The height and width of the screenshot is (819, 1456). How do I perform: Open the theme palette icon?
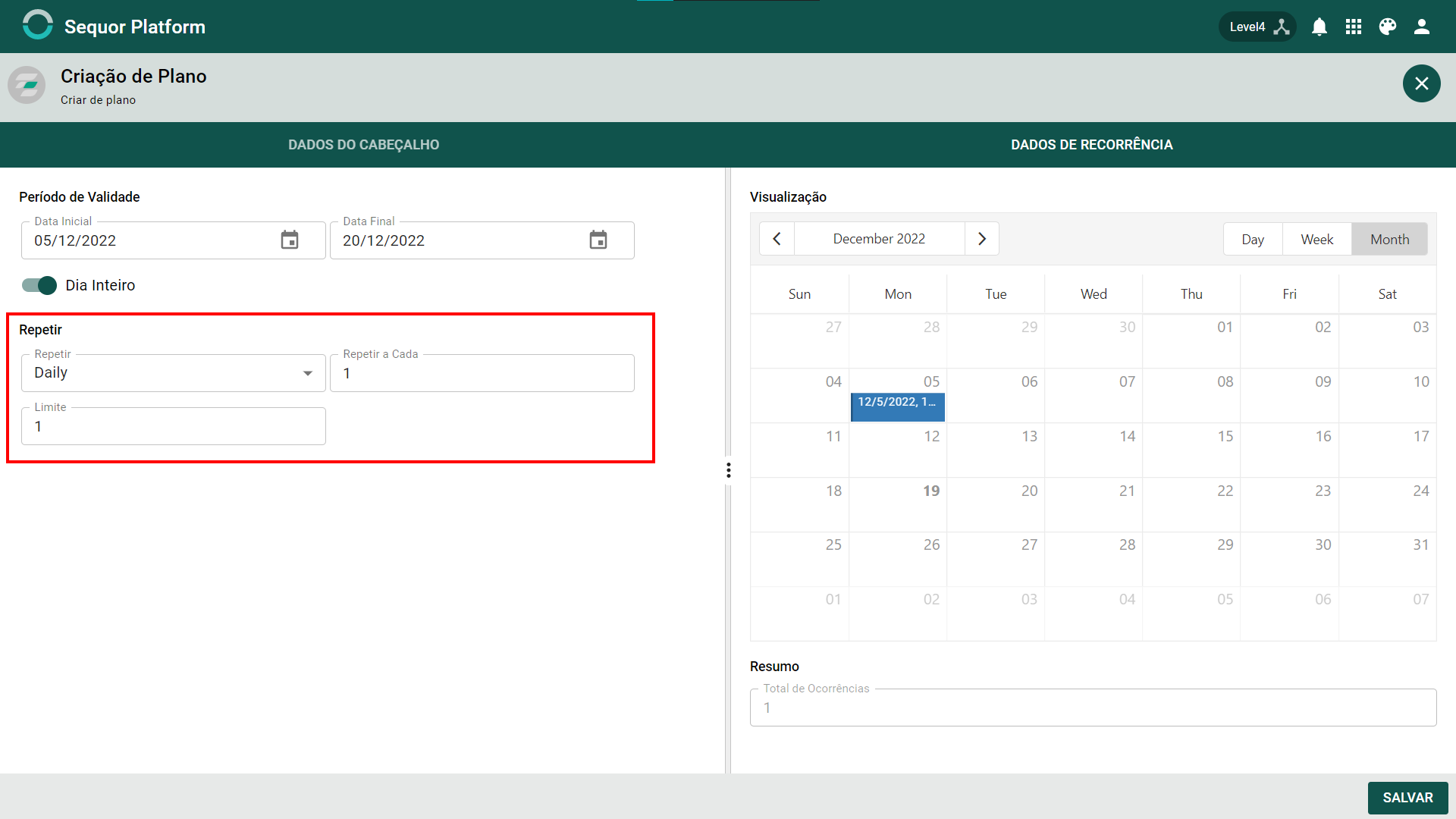pyautogui.click(x=1388, y=27)
